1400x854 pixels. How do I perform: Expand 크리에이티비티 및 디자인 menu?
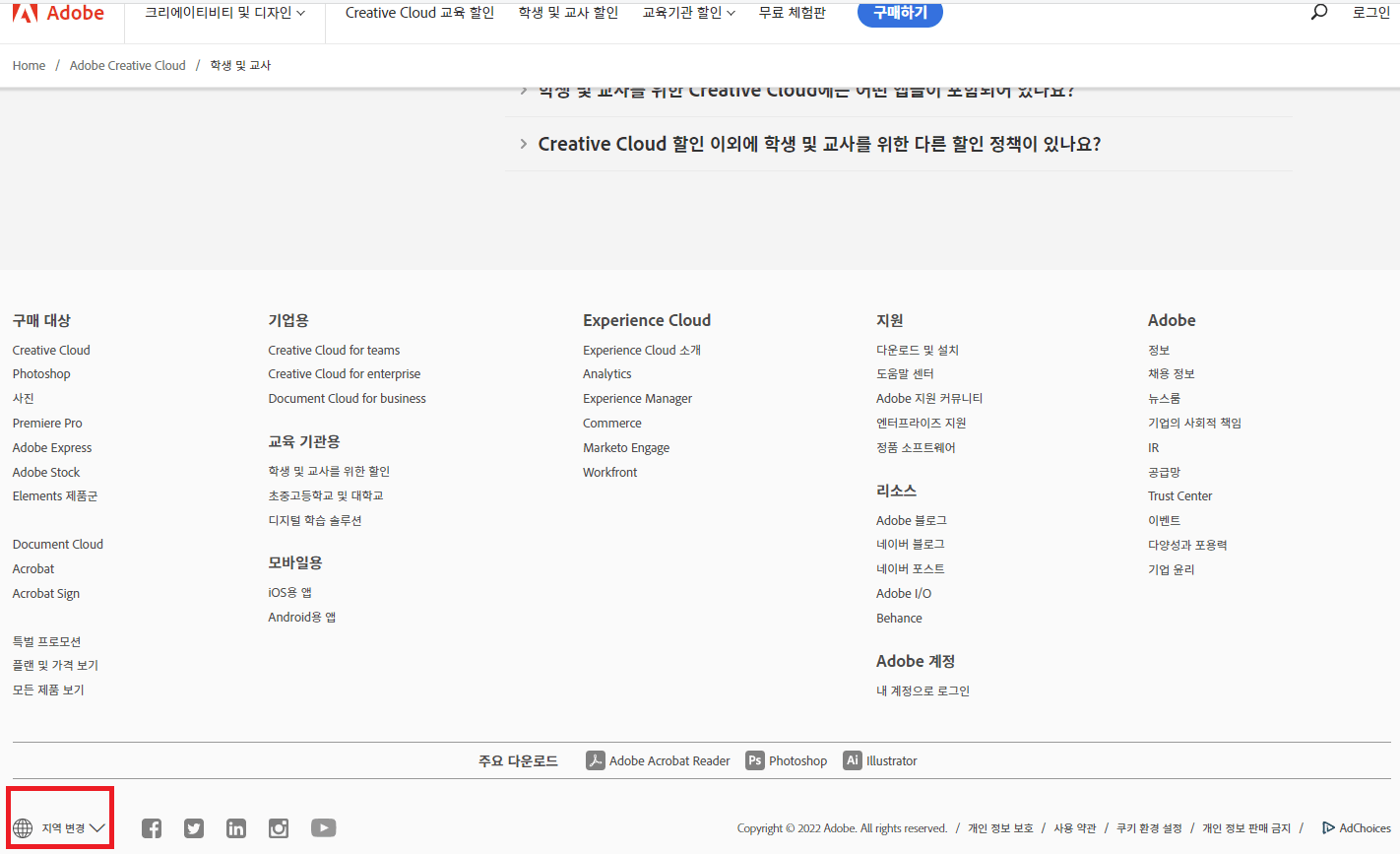[224, 13]
